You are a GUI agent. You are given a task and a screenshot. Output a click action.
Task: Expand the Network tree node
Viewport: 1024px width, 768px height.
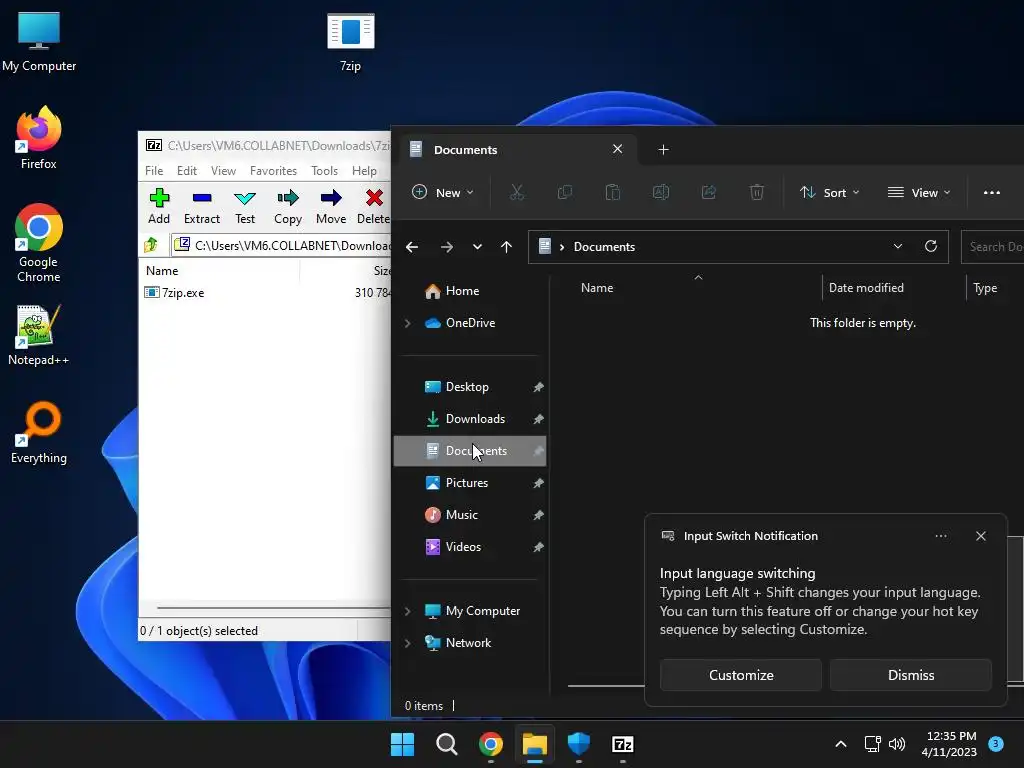tap(408, 643)
